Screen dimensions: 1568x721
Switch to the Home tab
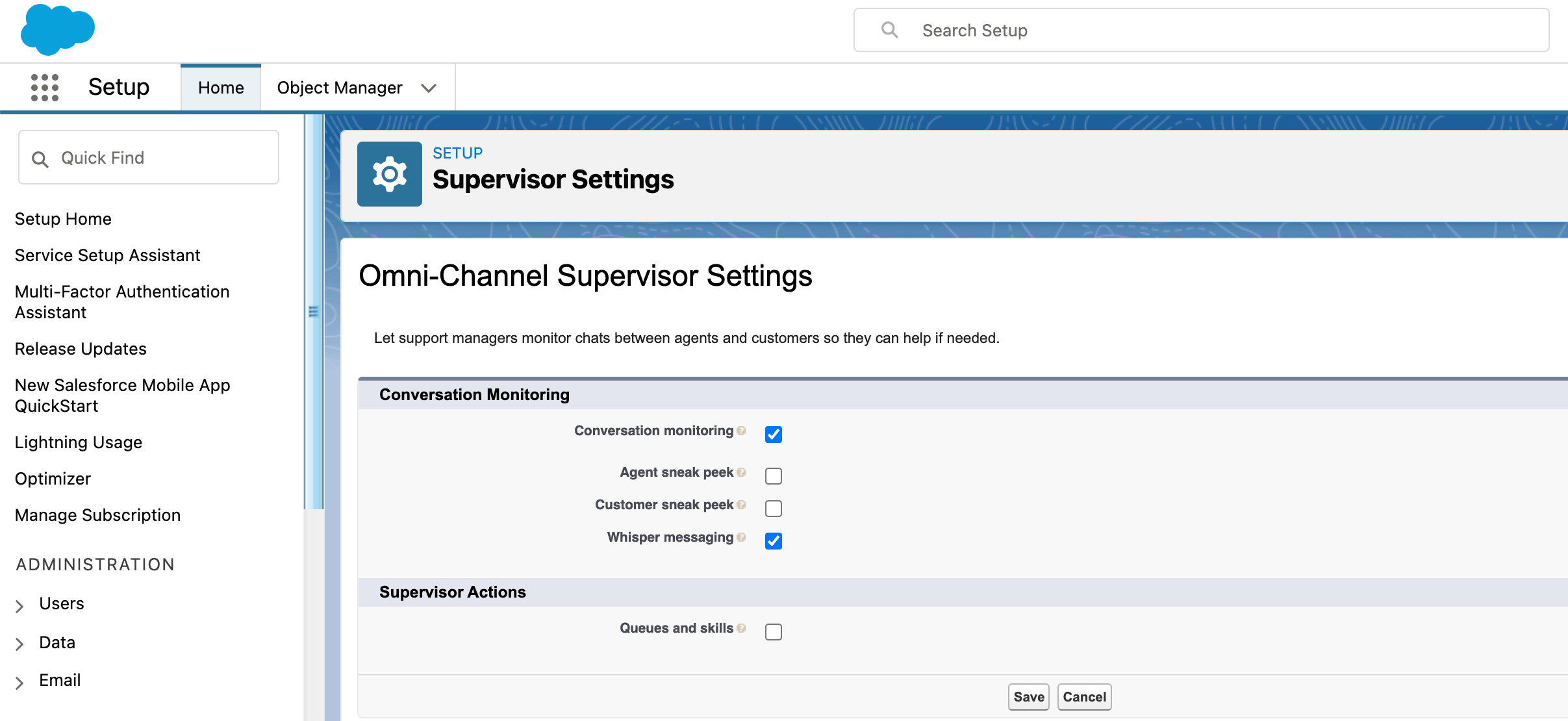coord(221,88)
